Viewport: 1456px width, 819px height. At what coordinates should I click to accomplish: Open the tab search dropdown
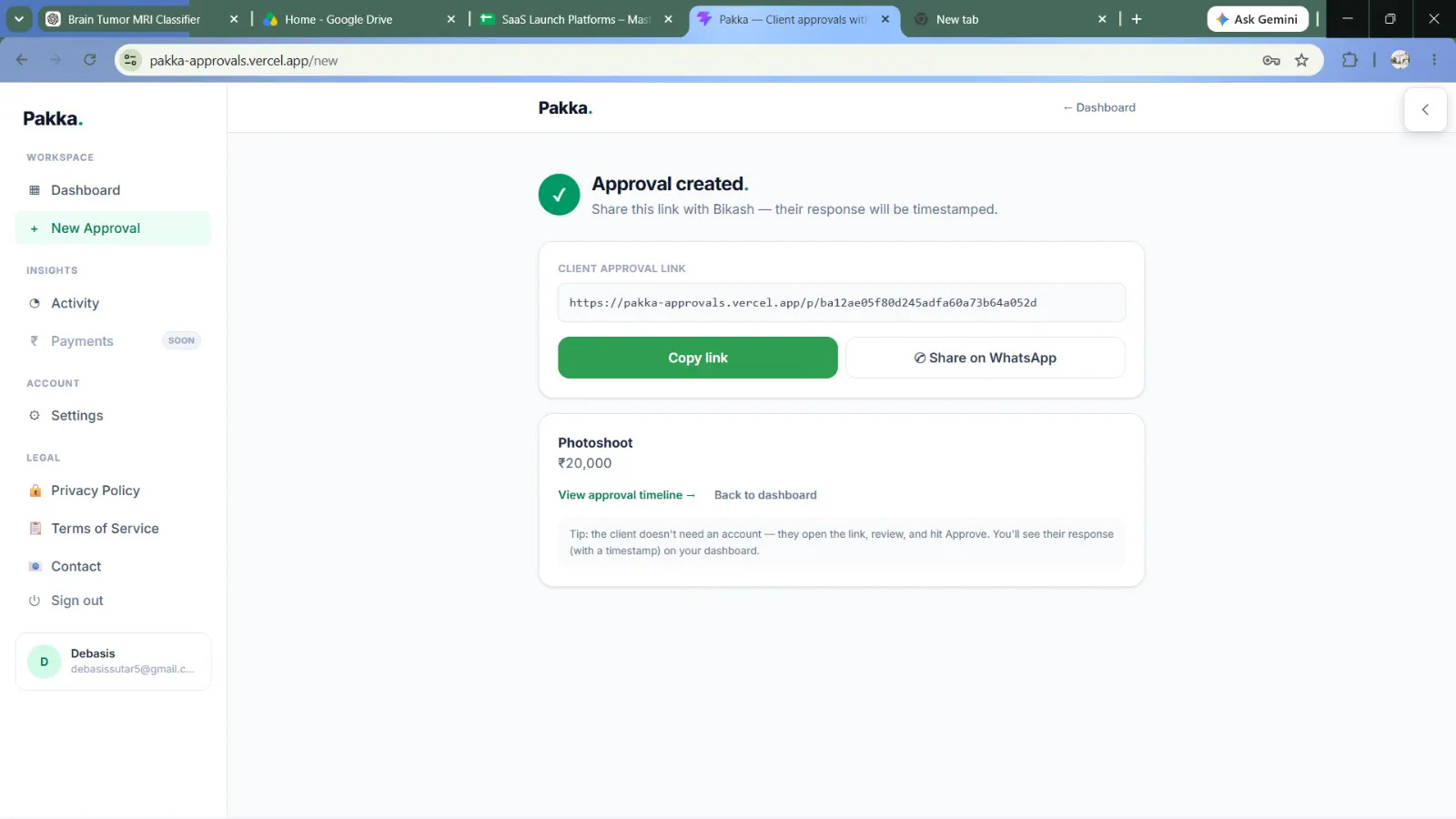(18, 19)
